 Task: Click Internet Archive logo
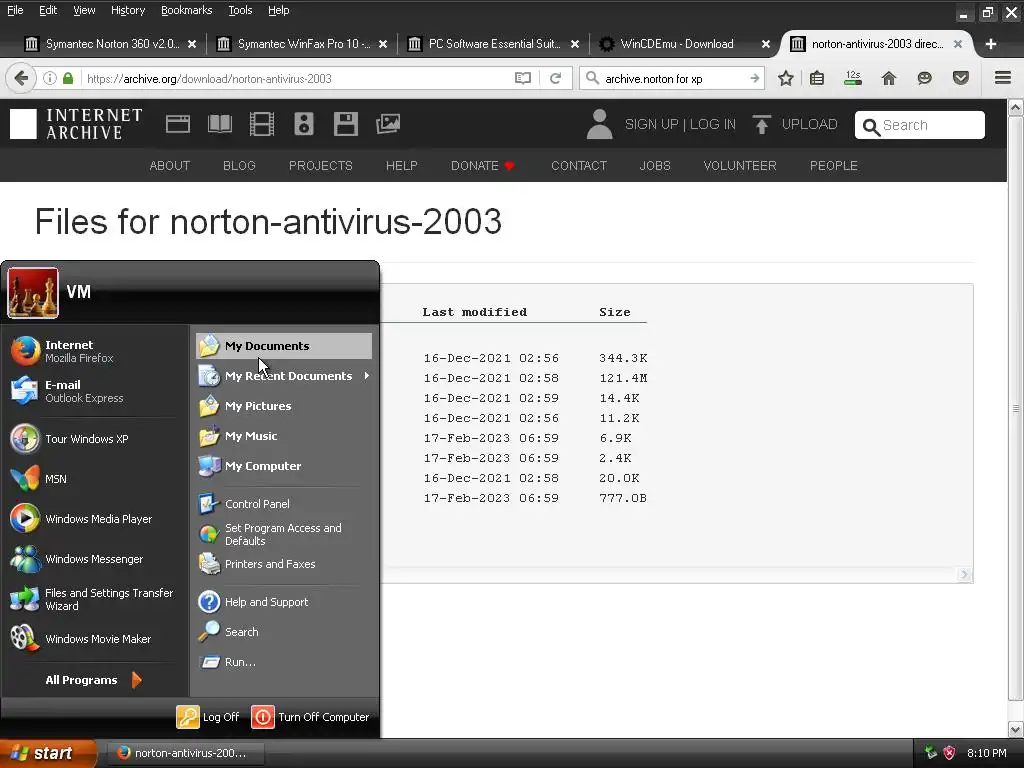(x=76, y=124)
